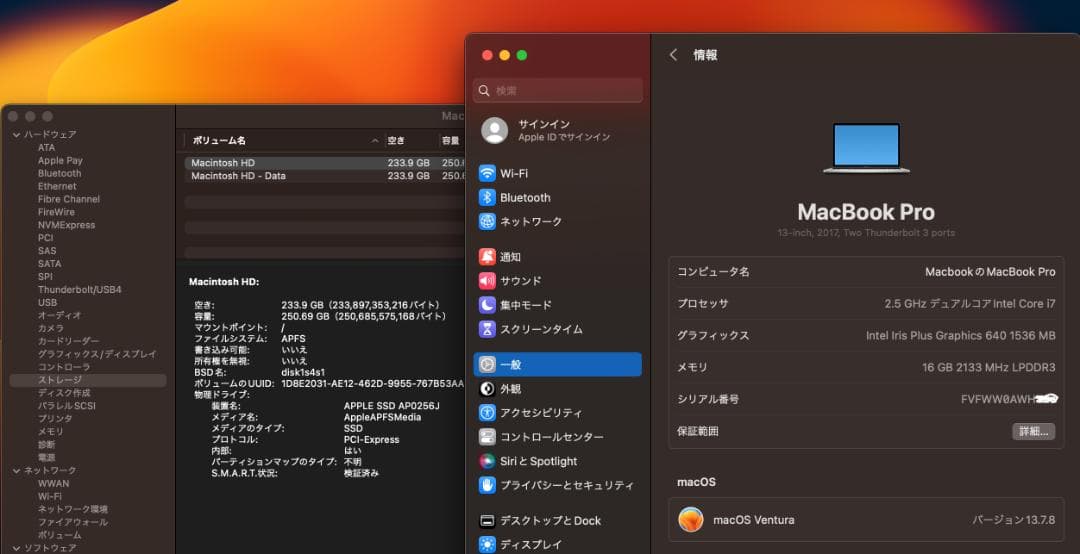Select メモリ in System Information sidebar
Image resolution: width=1080 pixels, height=554 pixels.
[50, 431]
